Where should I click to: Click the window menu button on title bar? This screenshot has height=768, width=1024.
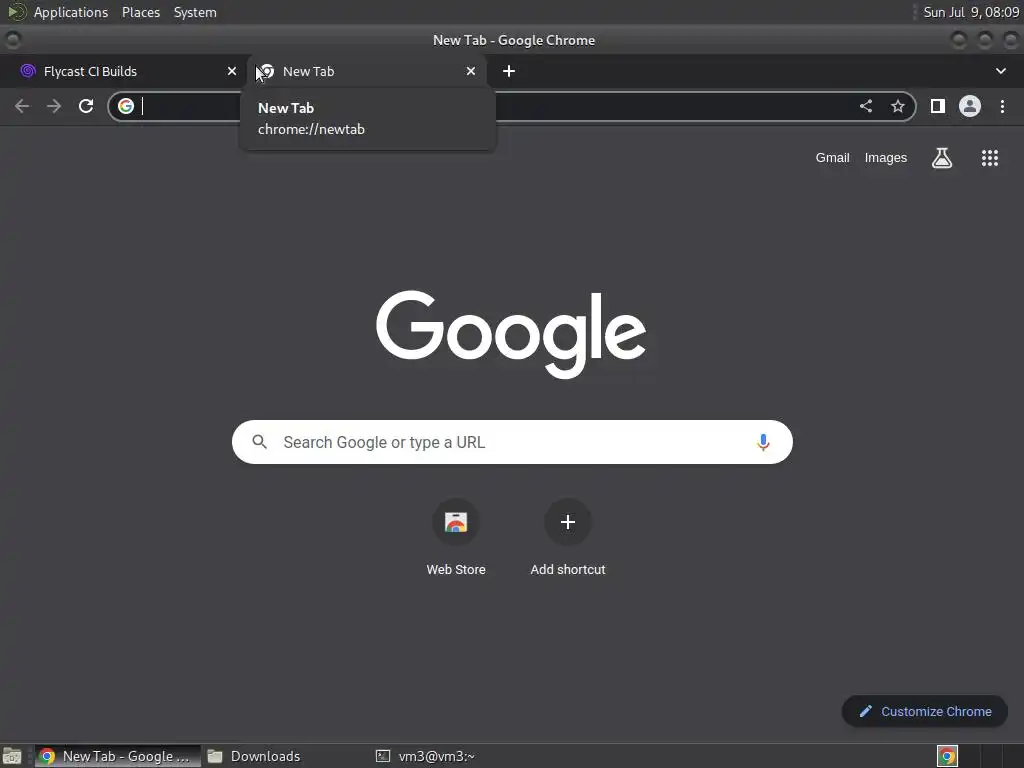[x=12, y=40]
